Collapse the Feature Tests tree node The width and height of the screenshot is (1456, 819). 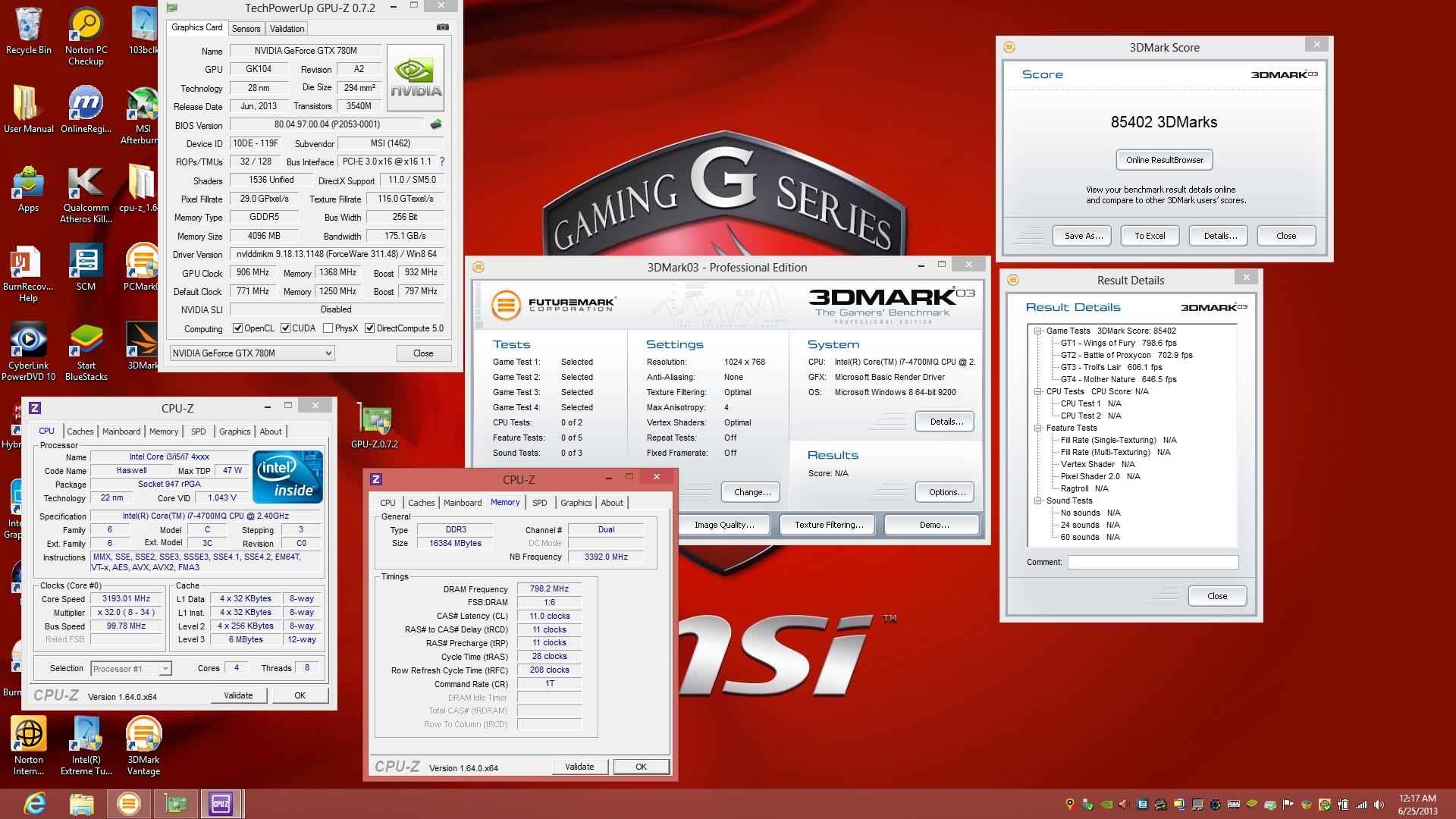1038,428
